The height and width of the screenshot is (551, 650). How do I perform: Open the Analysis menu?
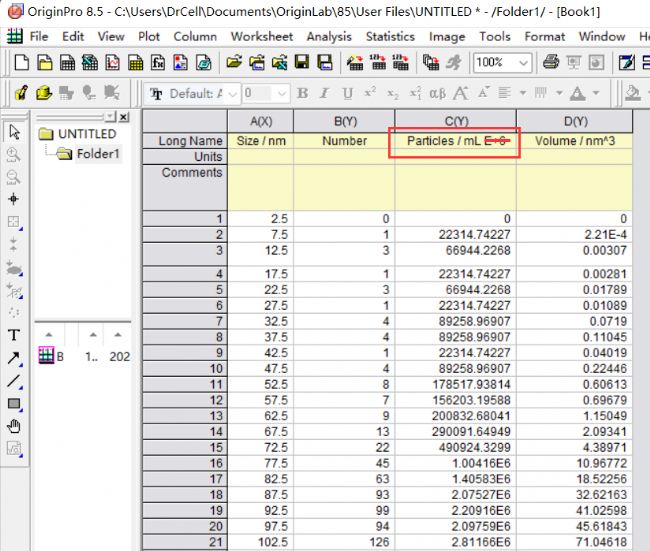[x=329, y=36]
